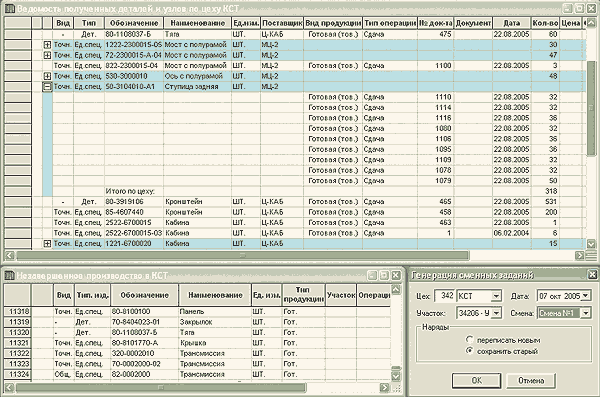Left arrow of Ведомость horizontal scrollbar

coord(10,255)
